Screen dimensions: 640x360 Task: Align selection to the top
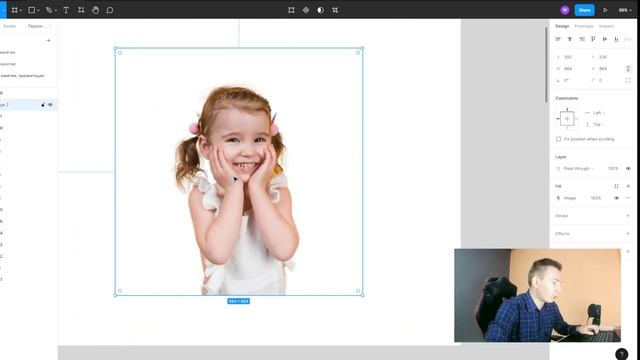coord(593,39)
